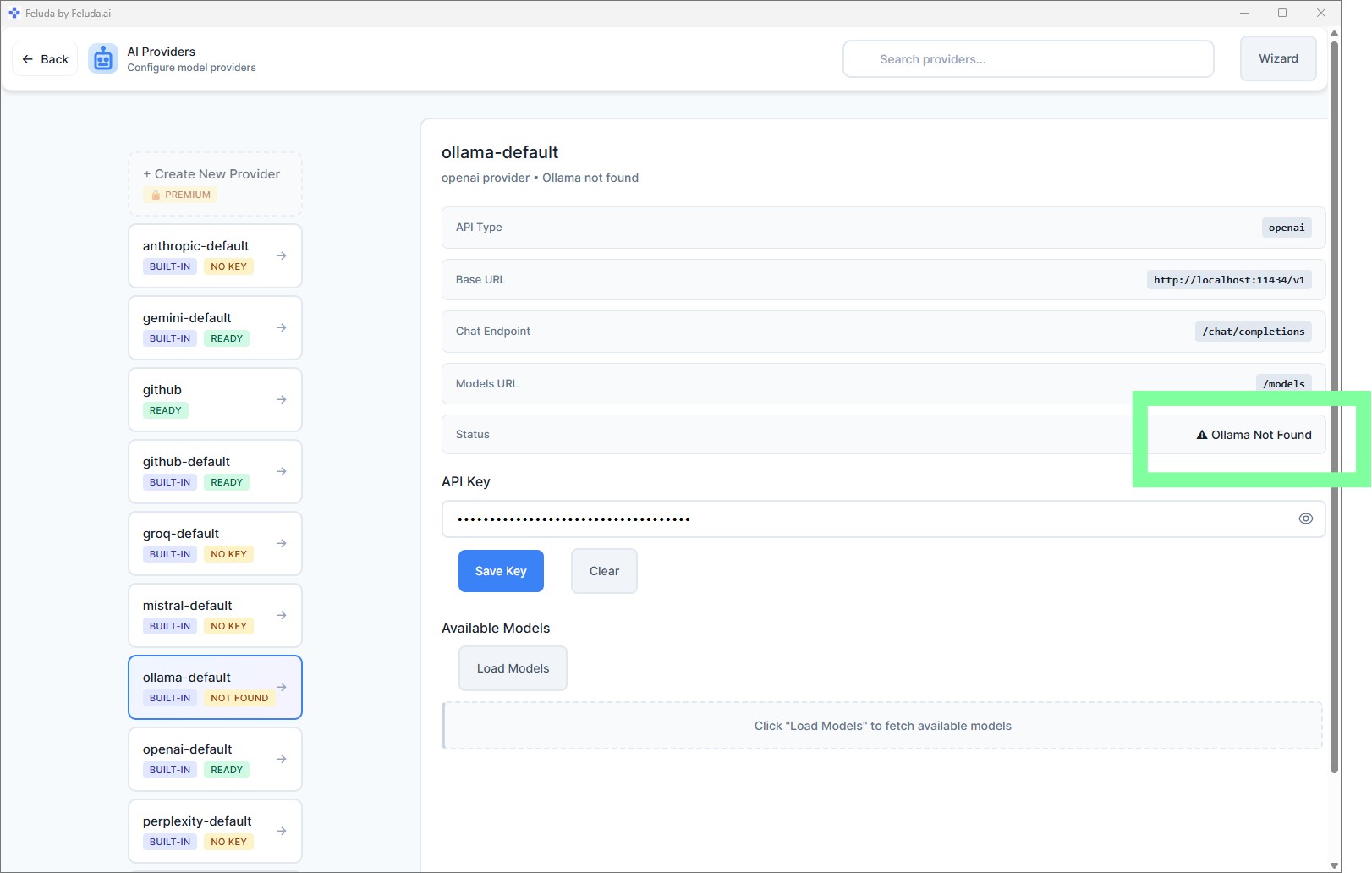Click the Feluda app logo in title bar
This screenshot has width=1372, height=873.
tap(14, 13)
